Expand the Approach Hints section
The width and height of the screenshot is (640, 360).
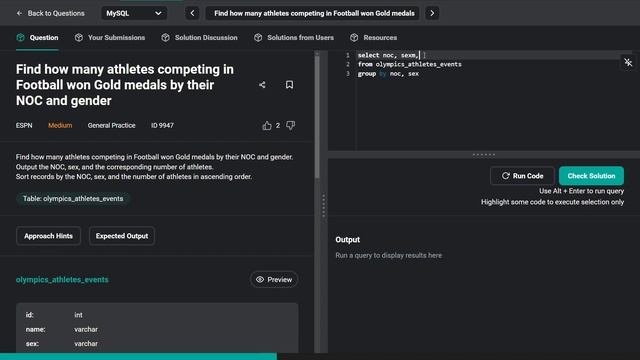tap(48, 236)
